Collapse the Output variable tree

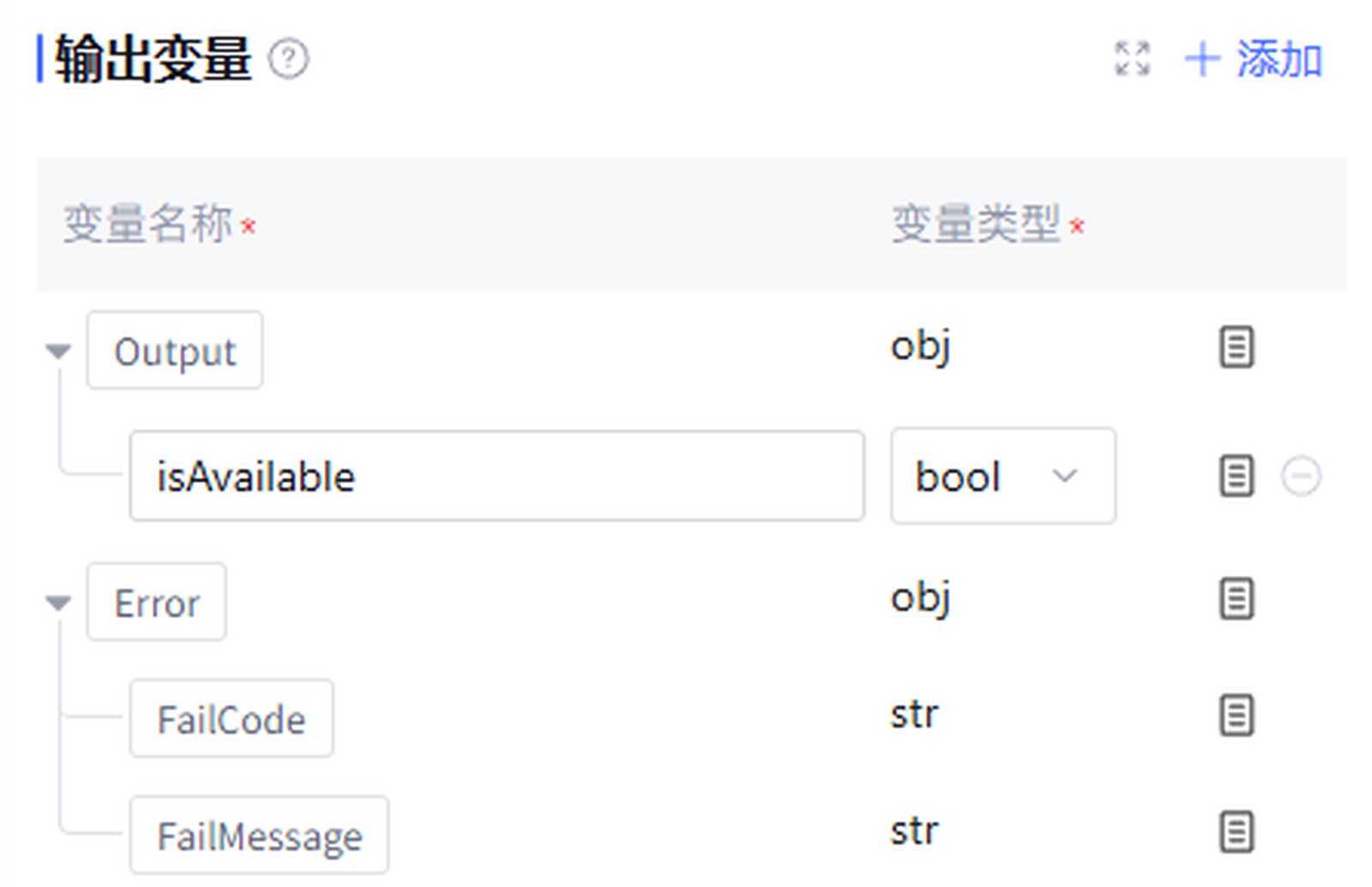click(58, 351)
